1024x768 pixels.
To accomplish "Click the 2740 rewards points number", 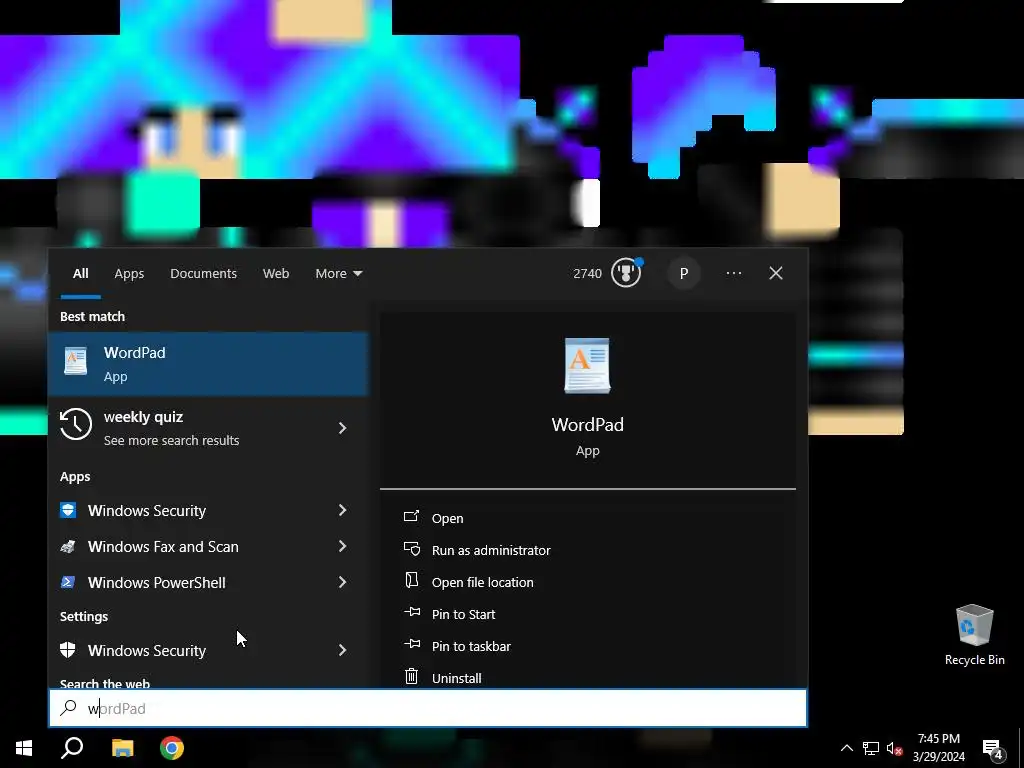I will [x=587, y=274].
